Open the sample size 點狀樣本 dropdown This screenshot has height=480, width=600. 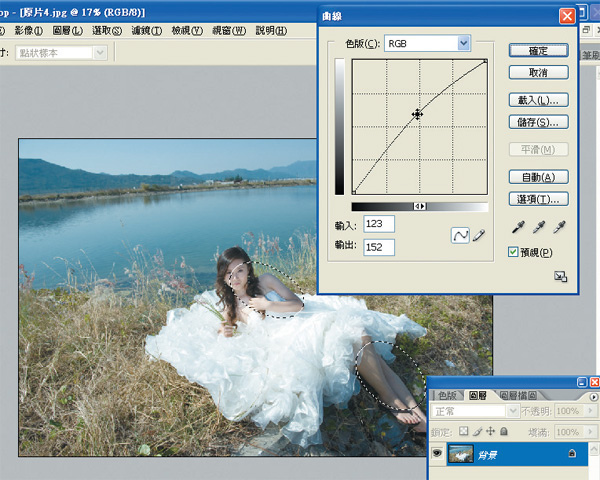click(x=100, y=53)
